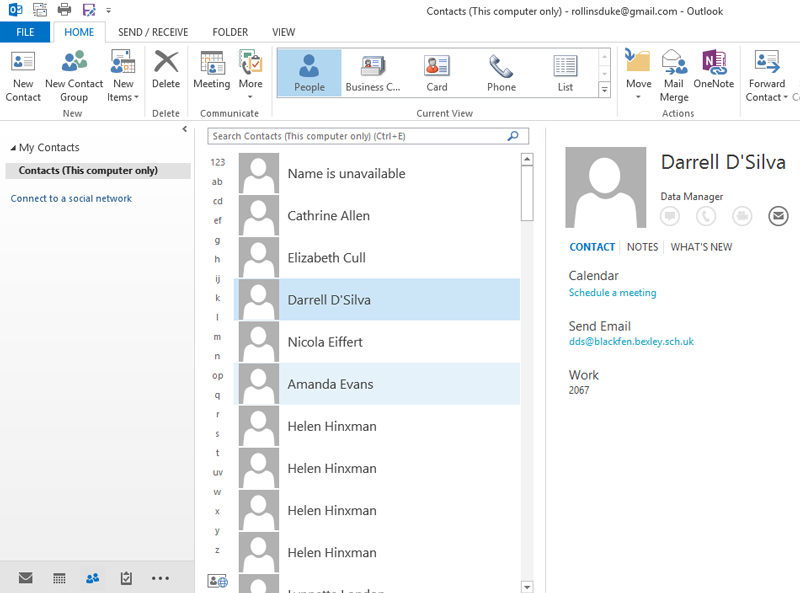Jump to z in the index
Screen dimensions: 800x593
pyautogui.click(x=217, y=550)
